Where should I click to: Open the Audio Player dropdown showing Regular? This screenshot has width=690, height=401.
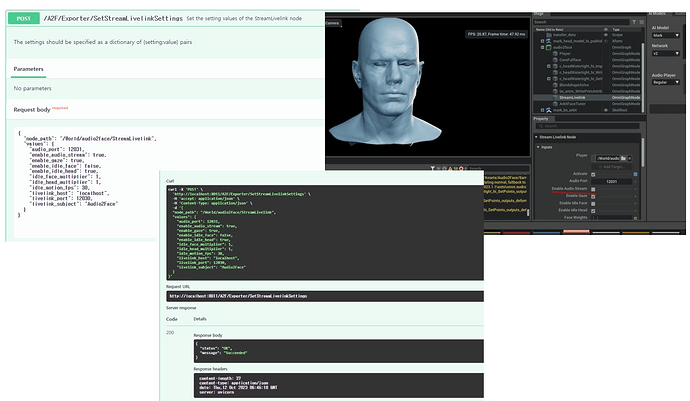pos(666,82)
